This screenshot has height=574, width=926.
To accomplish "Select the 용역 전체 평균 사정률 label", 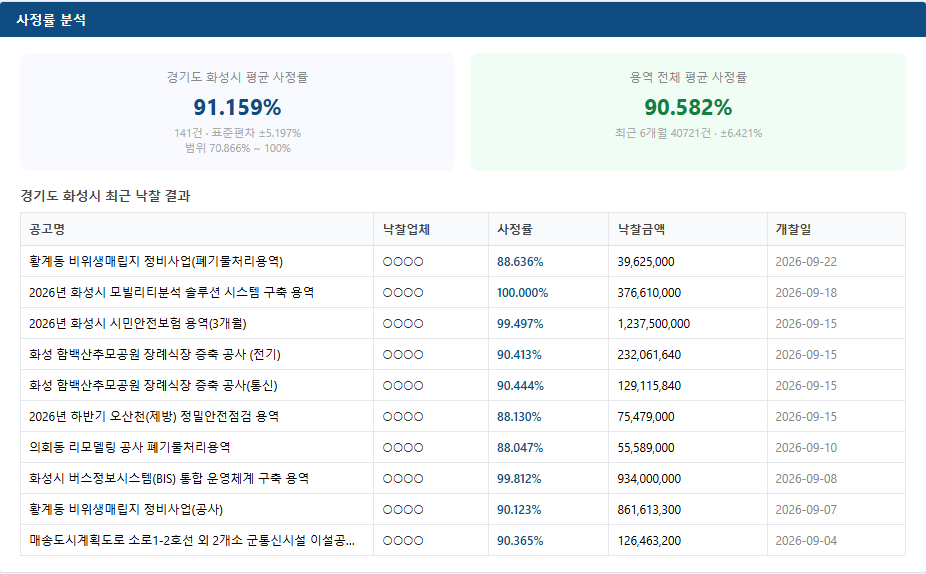I will [x=688, y=77].
